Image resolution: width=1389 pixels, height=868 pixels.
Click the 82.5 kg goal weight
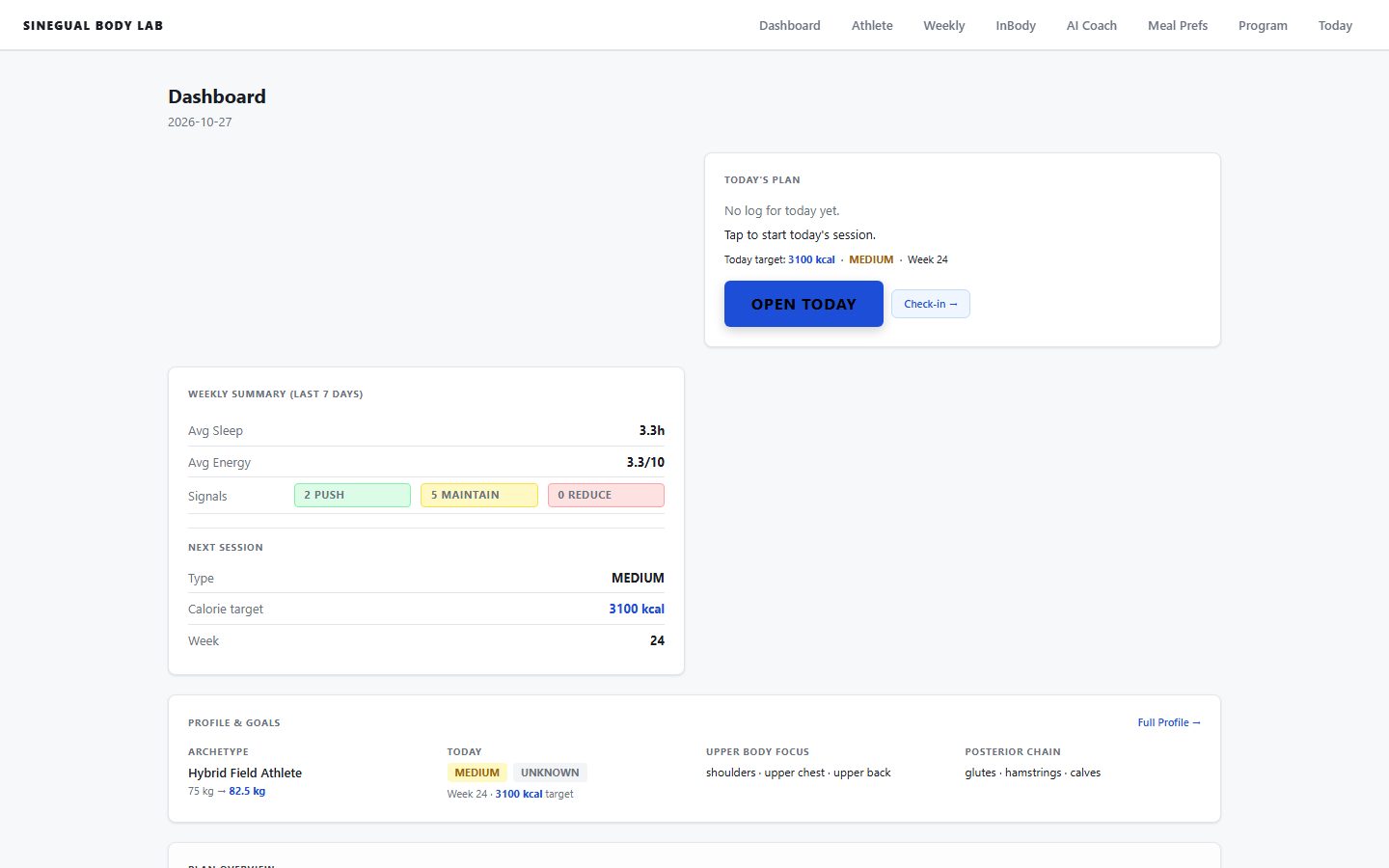tap(247, 791)
